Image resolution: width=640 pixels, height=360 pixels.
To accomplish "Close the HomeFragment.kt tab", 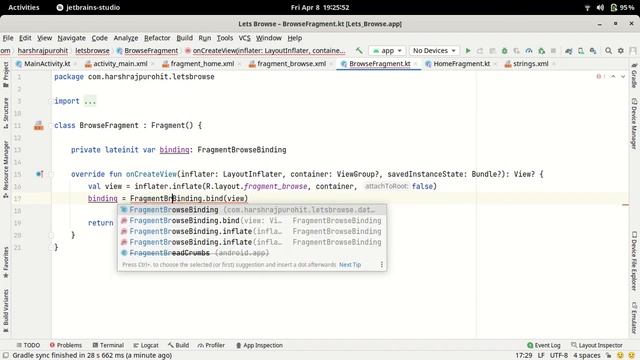I will click(x=496, y=64).
